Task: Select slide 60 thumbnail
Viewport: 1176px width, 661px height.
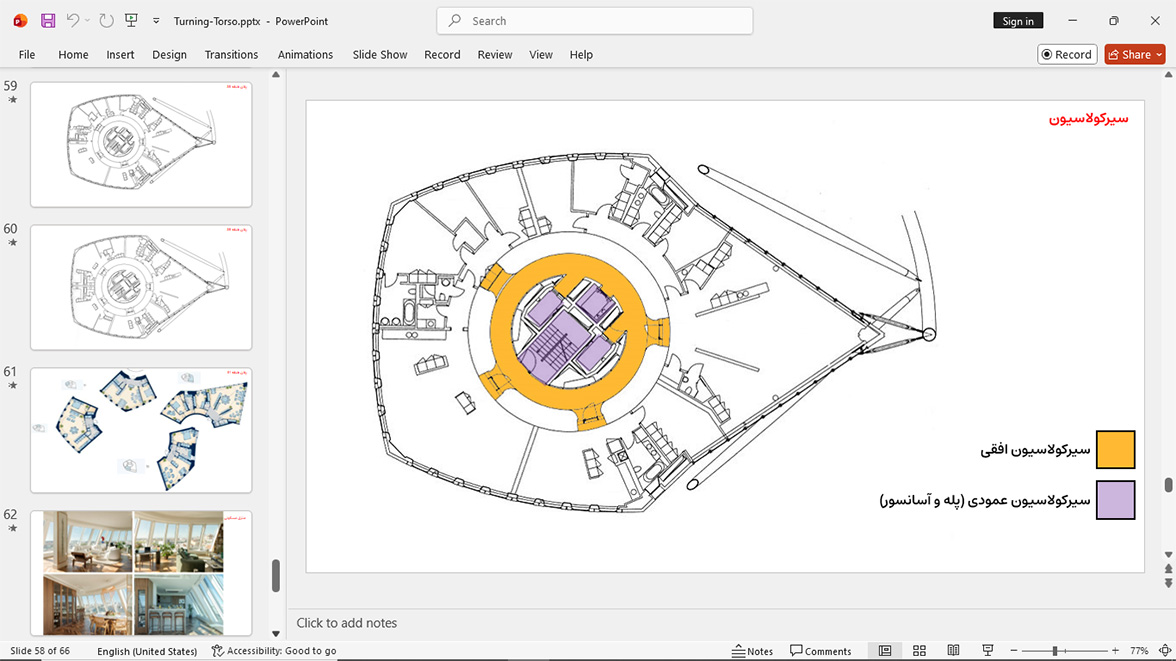Action: point(141,287)
